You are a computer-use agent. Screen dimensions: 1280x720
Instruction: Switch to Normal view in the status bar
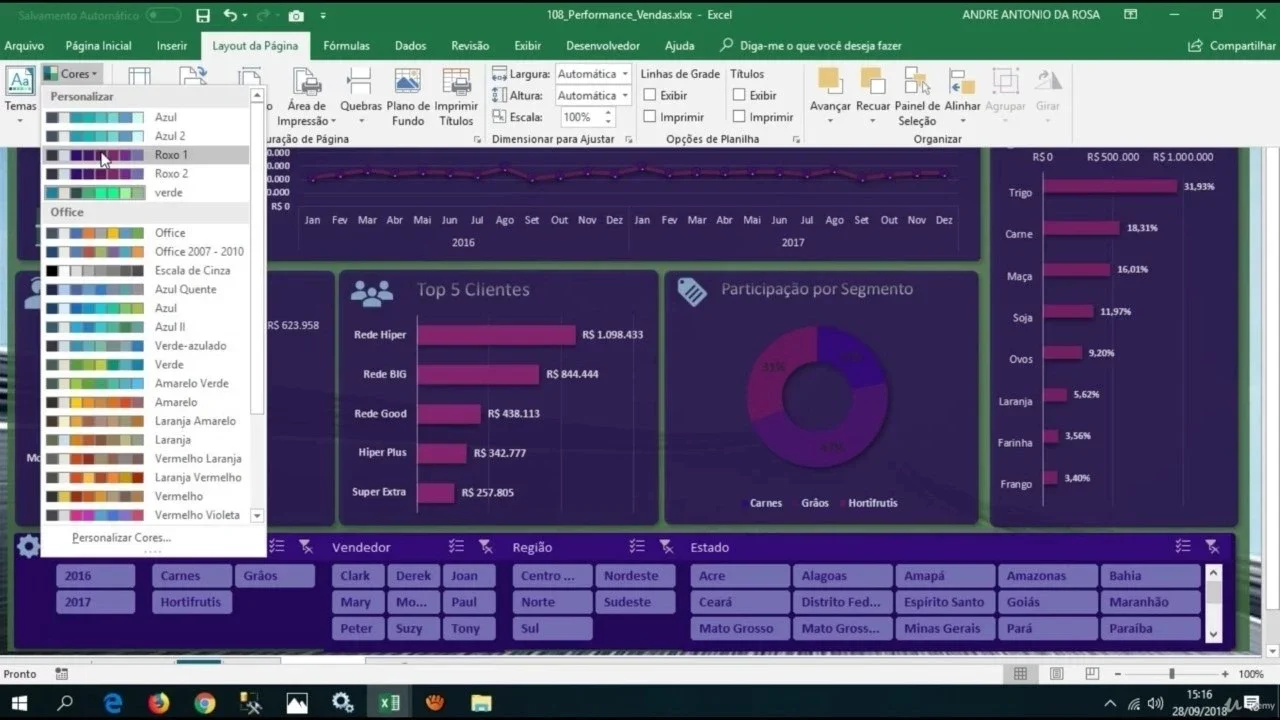[x=1020, y=674]
